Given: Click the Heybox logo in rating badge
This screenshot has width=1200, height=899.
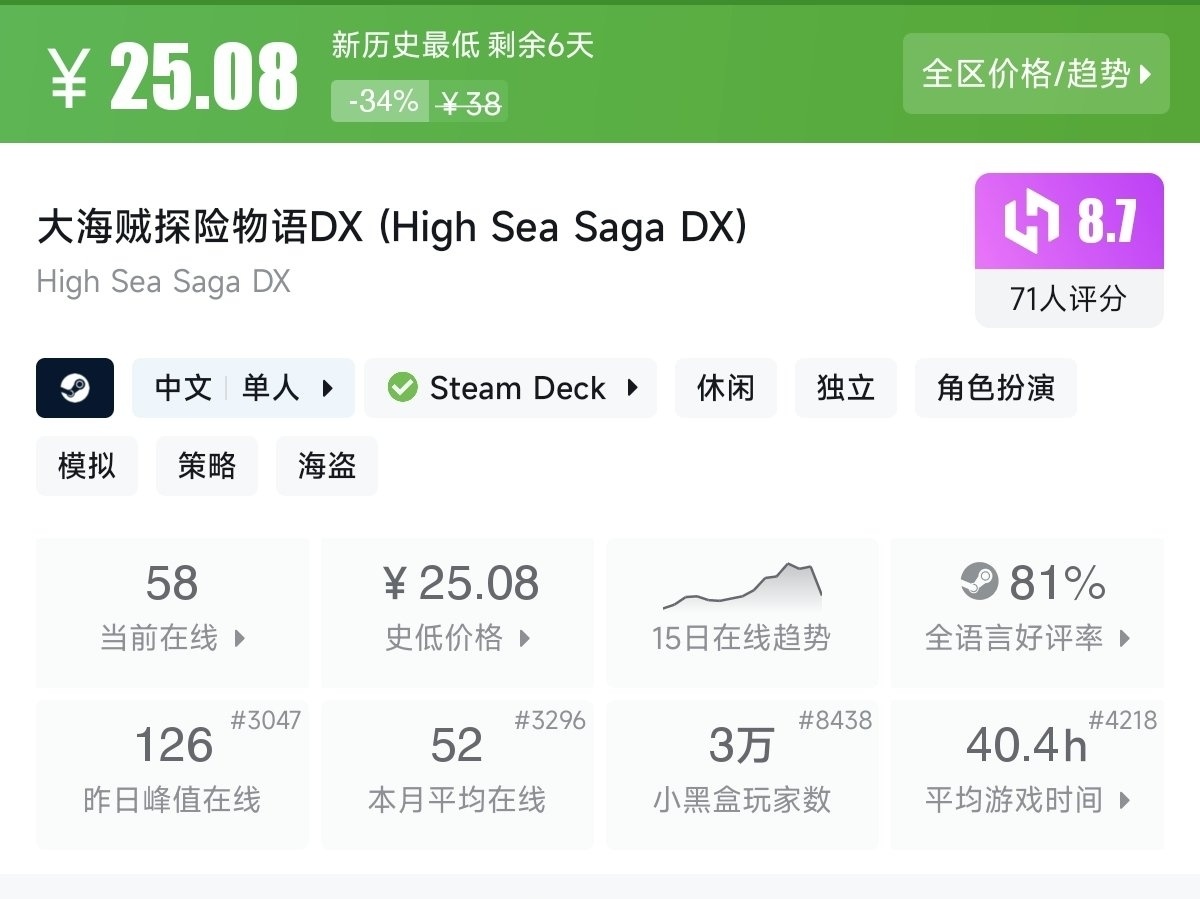Looking at the screenshot, I should coord(1030,221).
